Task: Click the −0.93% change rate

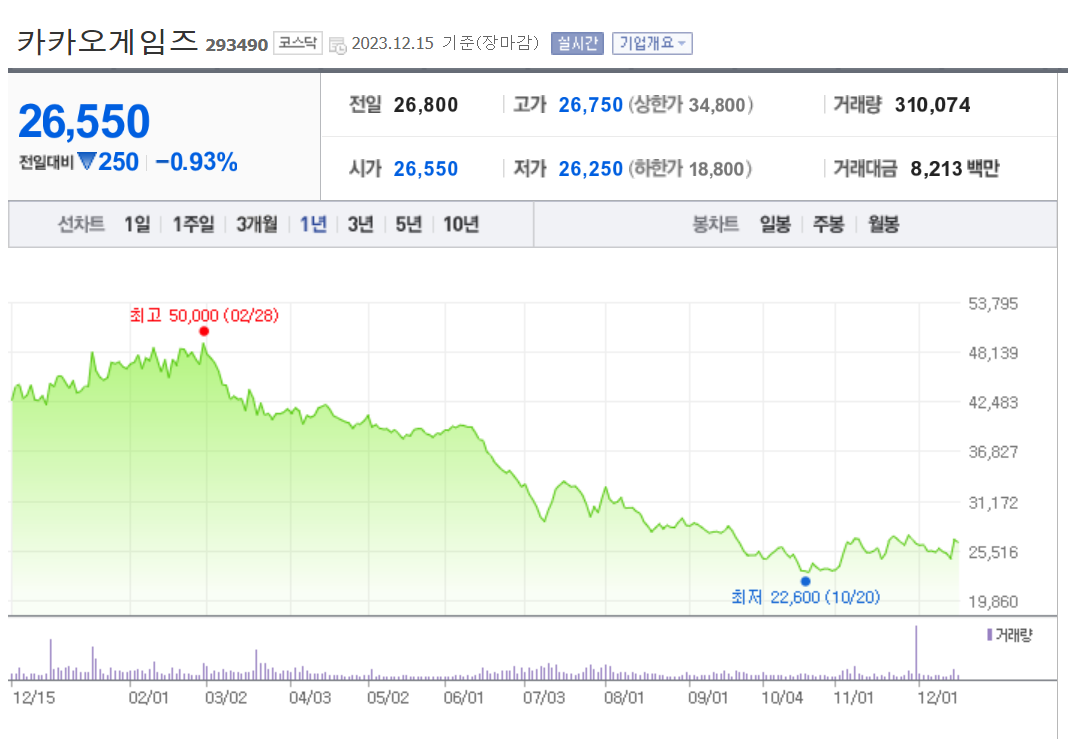Action: click(196, 162)
